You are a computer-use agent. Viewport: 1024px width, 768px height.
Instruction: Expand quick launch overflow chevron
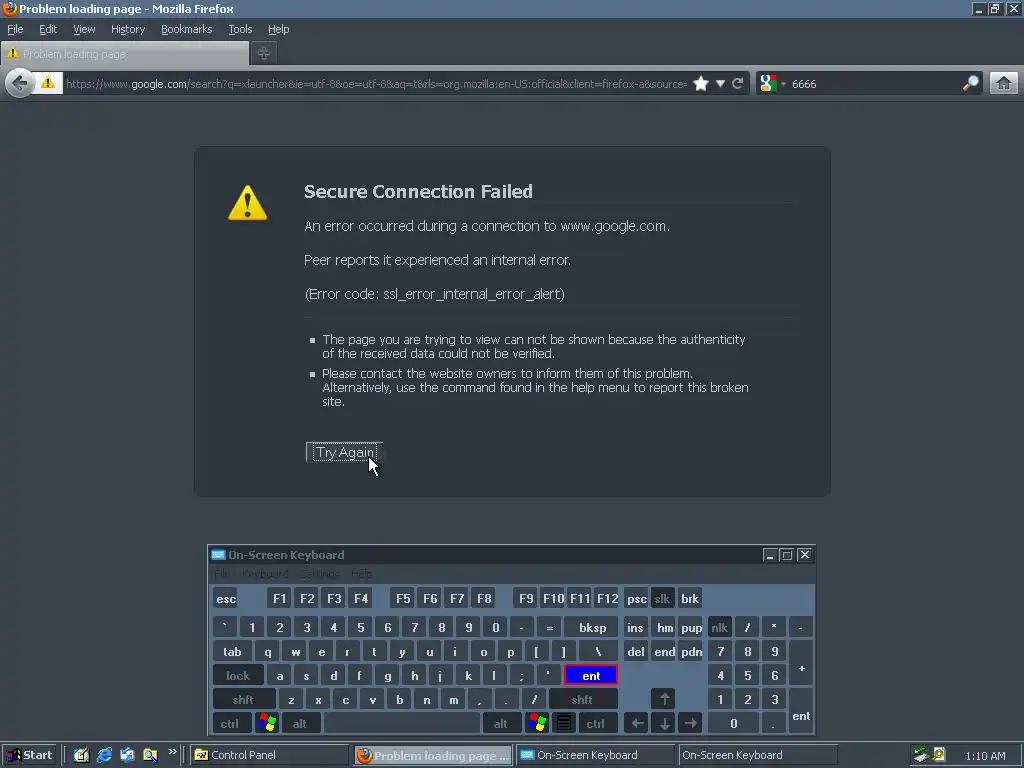click(172, 752)
